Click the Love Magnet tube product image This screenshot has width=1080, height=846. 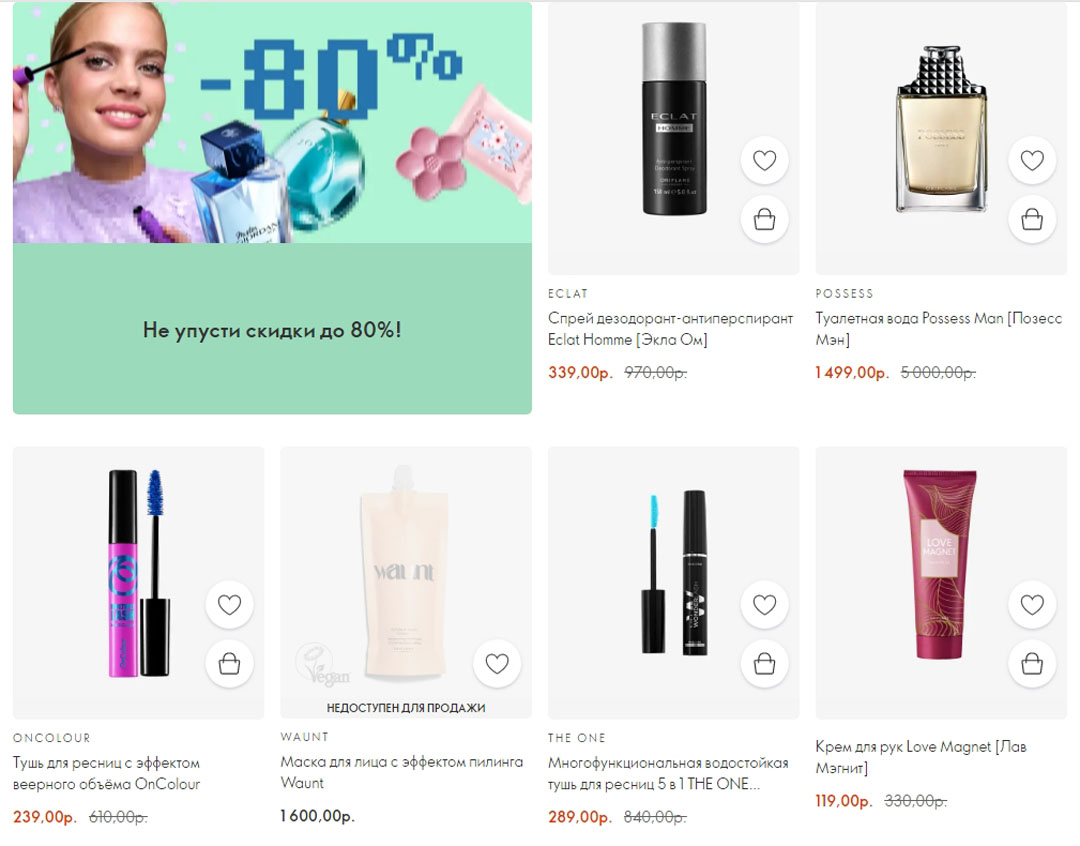pyautogui.click(x=939, y=564)
